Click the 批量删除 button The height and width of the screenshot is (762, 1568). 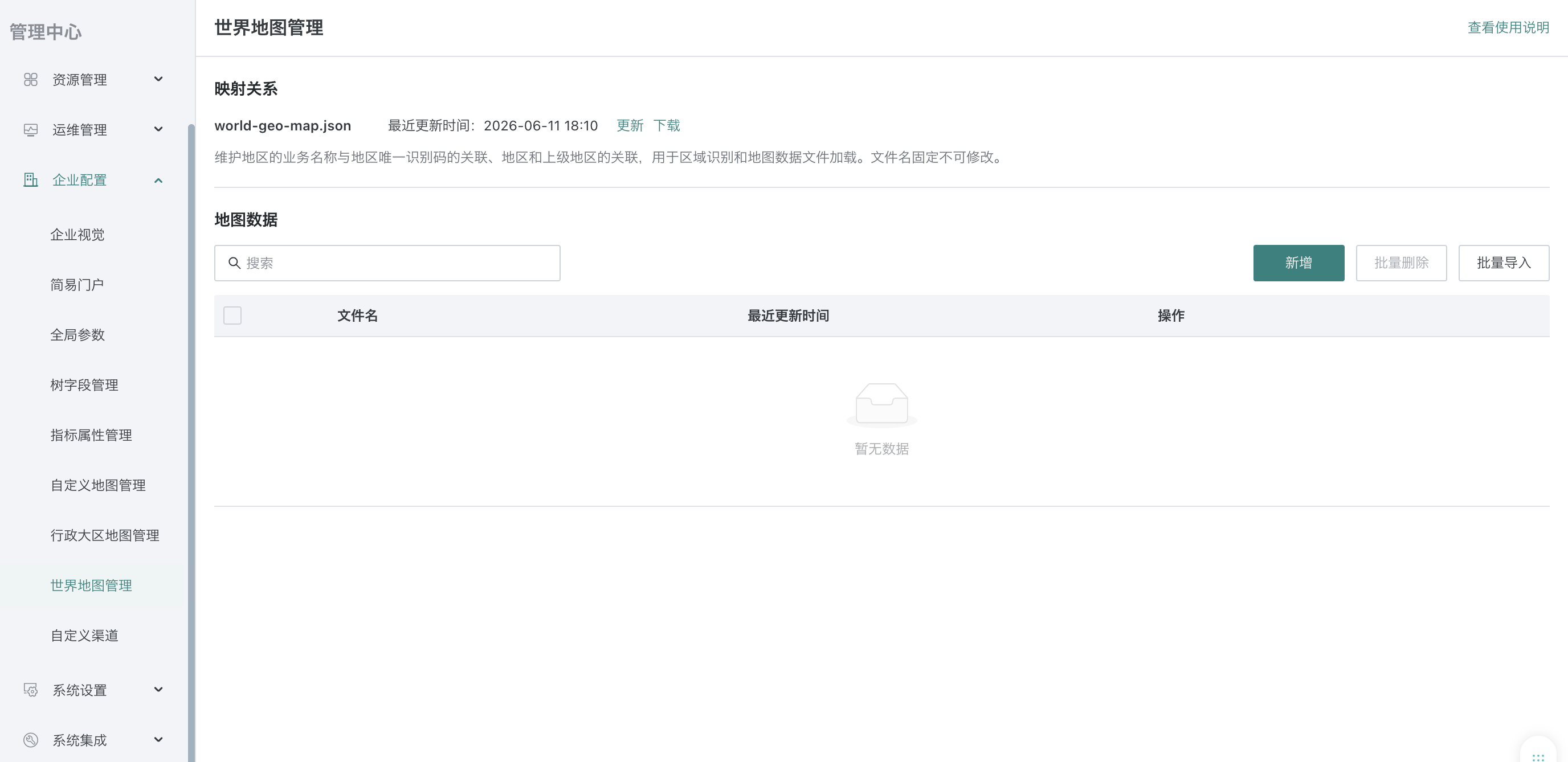coord(1401,263)
